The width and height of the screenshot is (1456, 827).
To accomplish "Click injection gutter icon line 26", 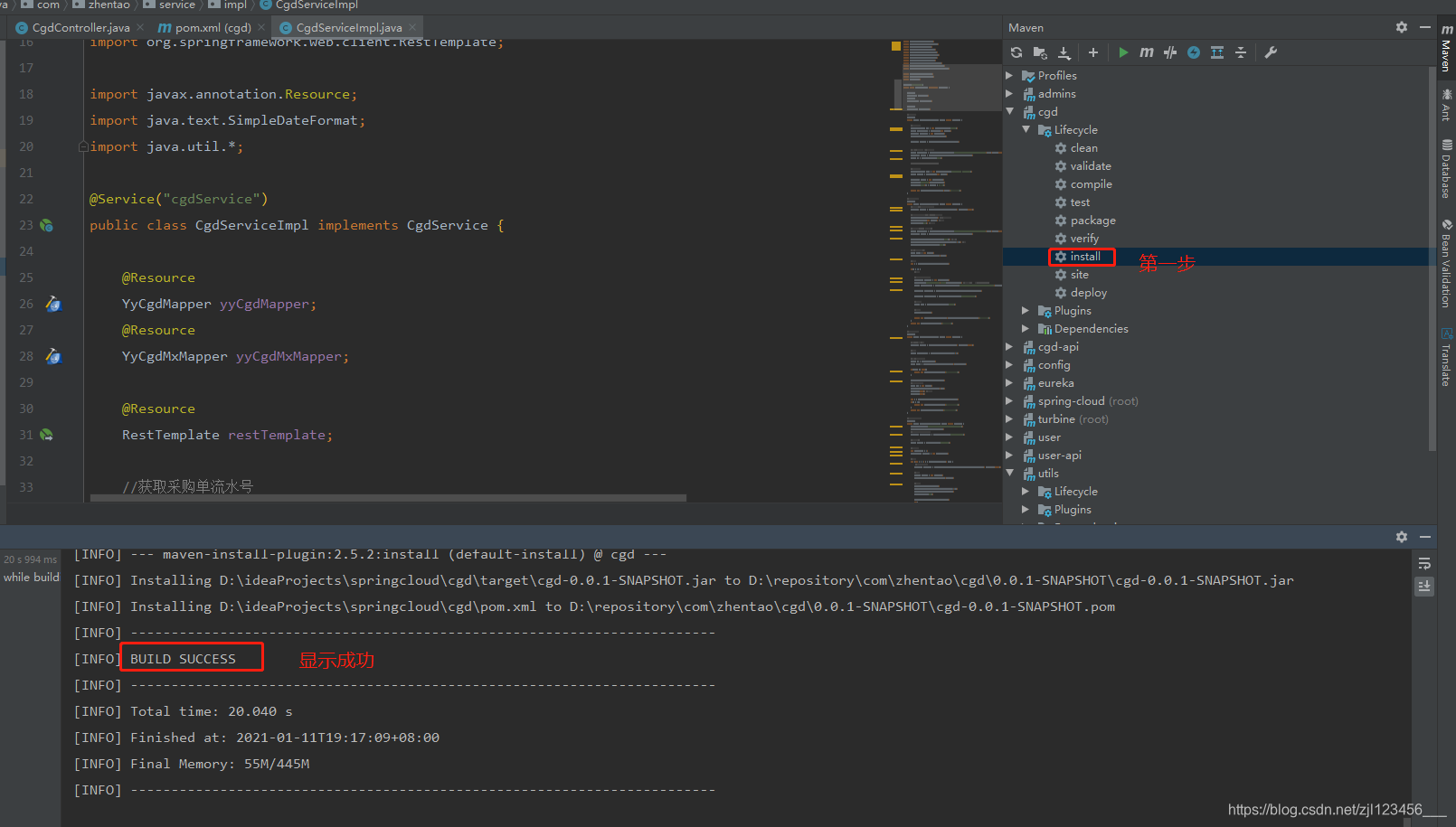I will [x=53, y=304].
